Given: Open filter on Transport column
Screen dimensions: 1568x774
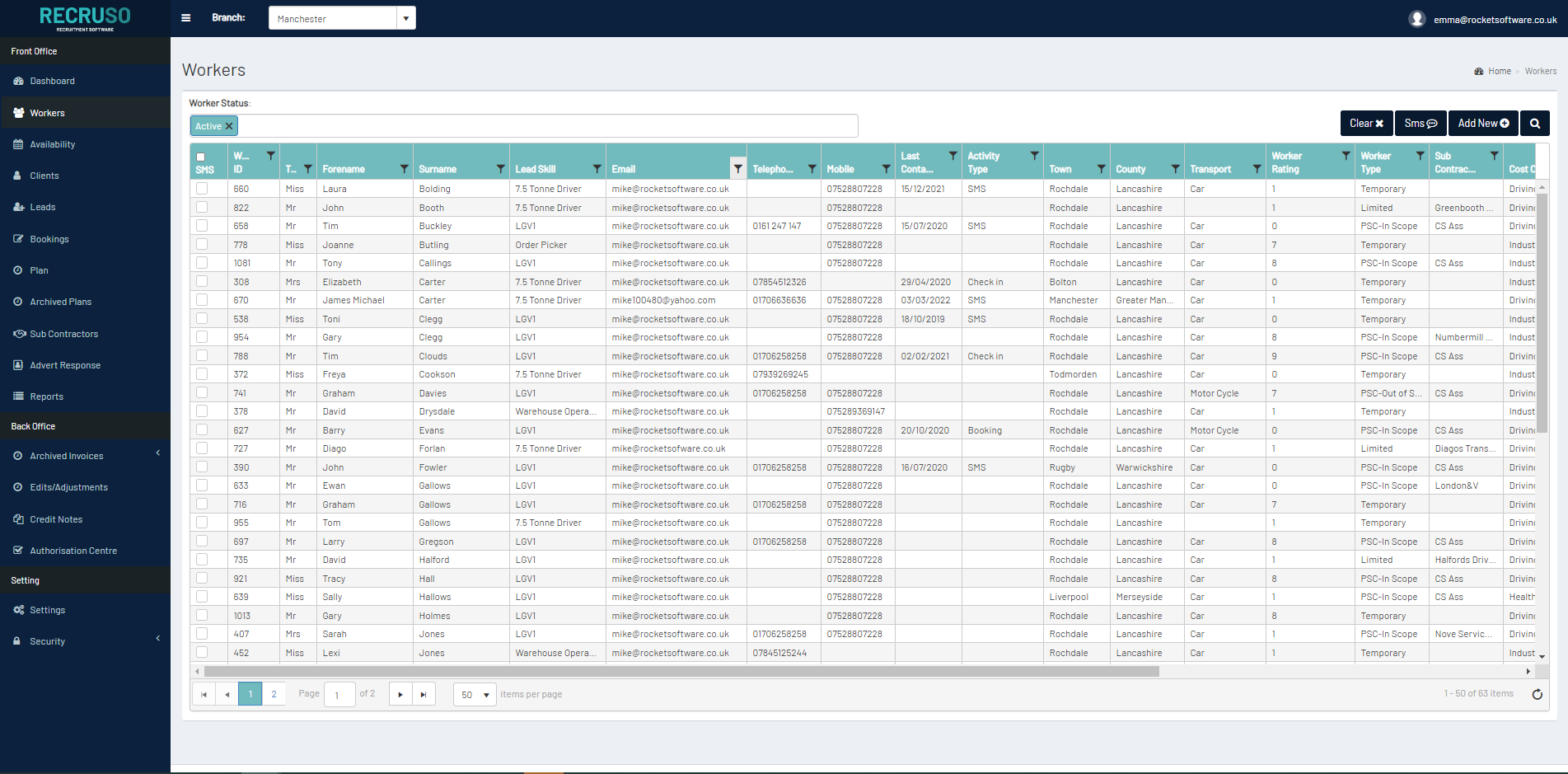Looking at the screenshot, I should click(1257, 169).
